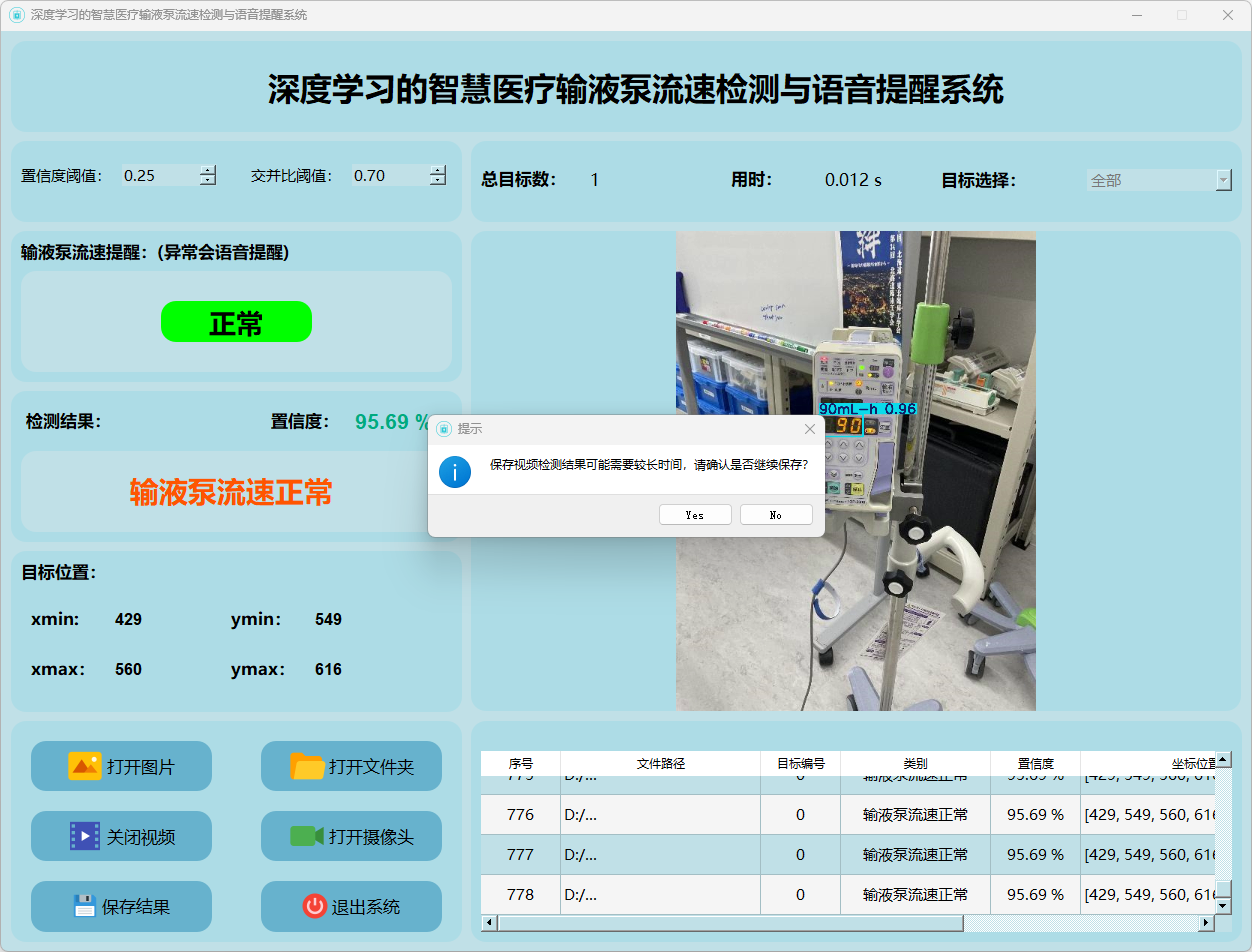Increase the confidence threshold value
1252x952 pixels.
click(x=207, y=170)
